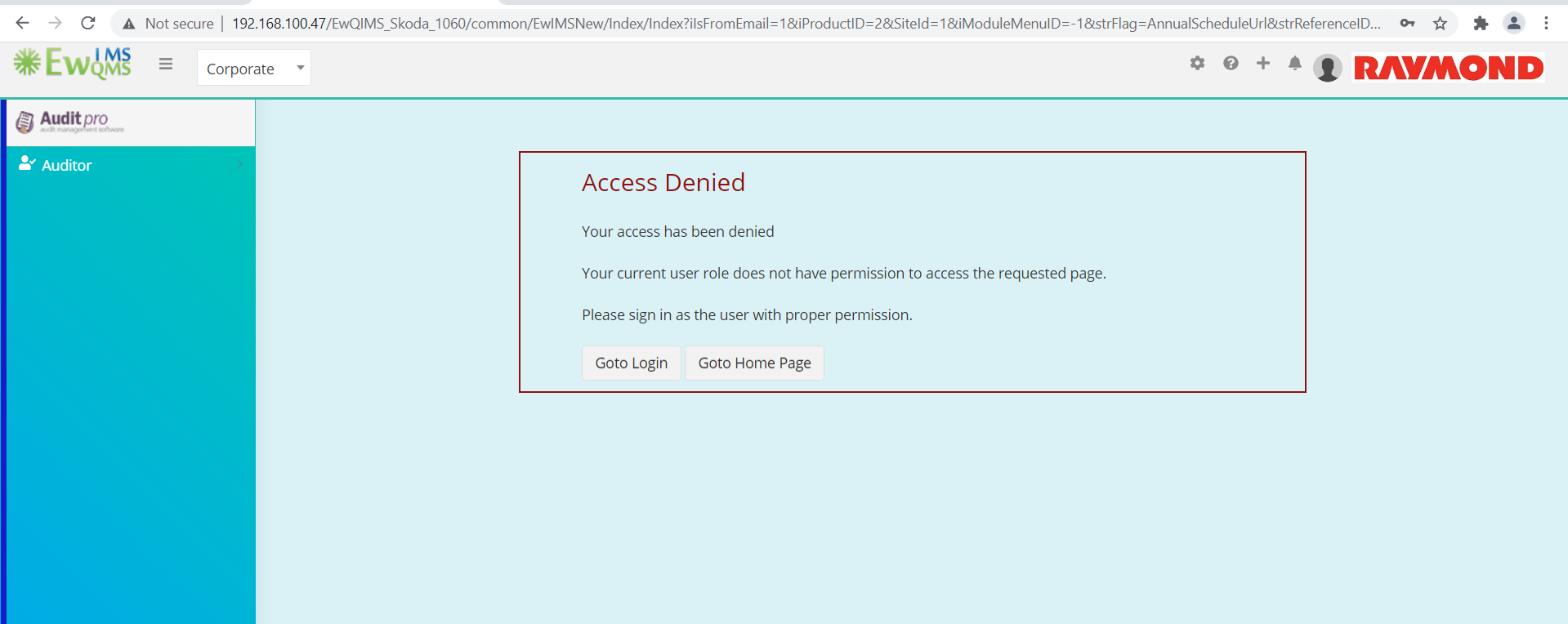The height and width of the screenshot is (624, 1568).
Task: Open user profile picture
Action: click(1328, 68)
